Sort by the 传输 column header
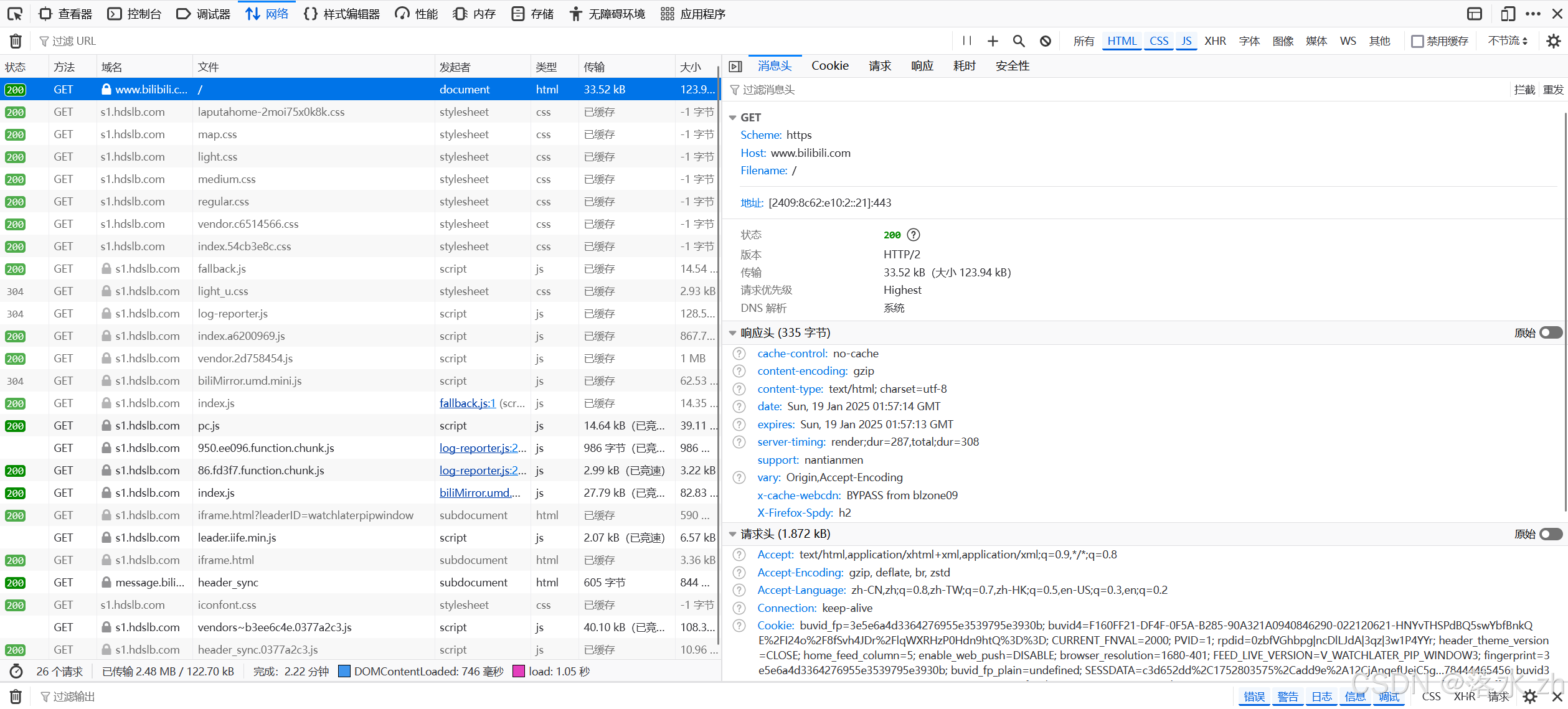 pyautogui.click(x=626, y=67)
